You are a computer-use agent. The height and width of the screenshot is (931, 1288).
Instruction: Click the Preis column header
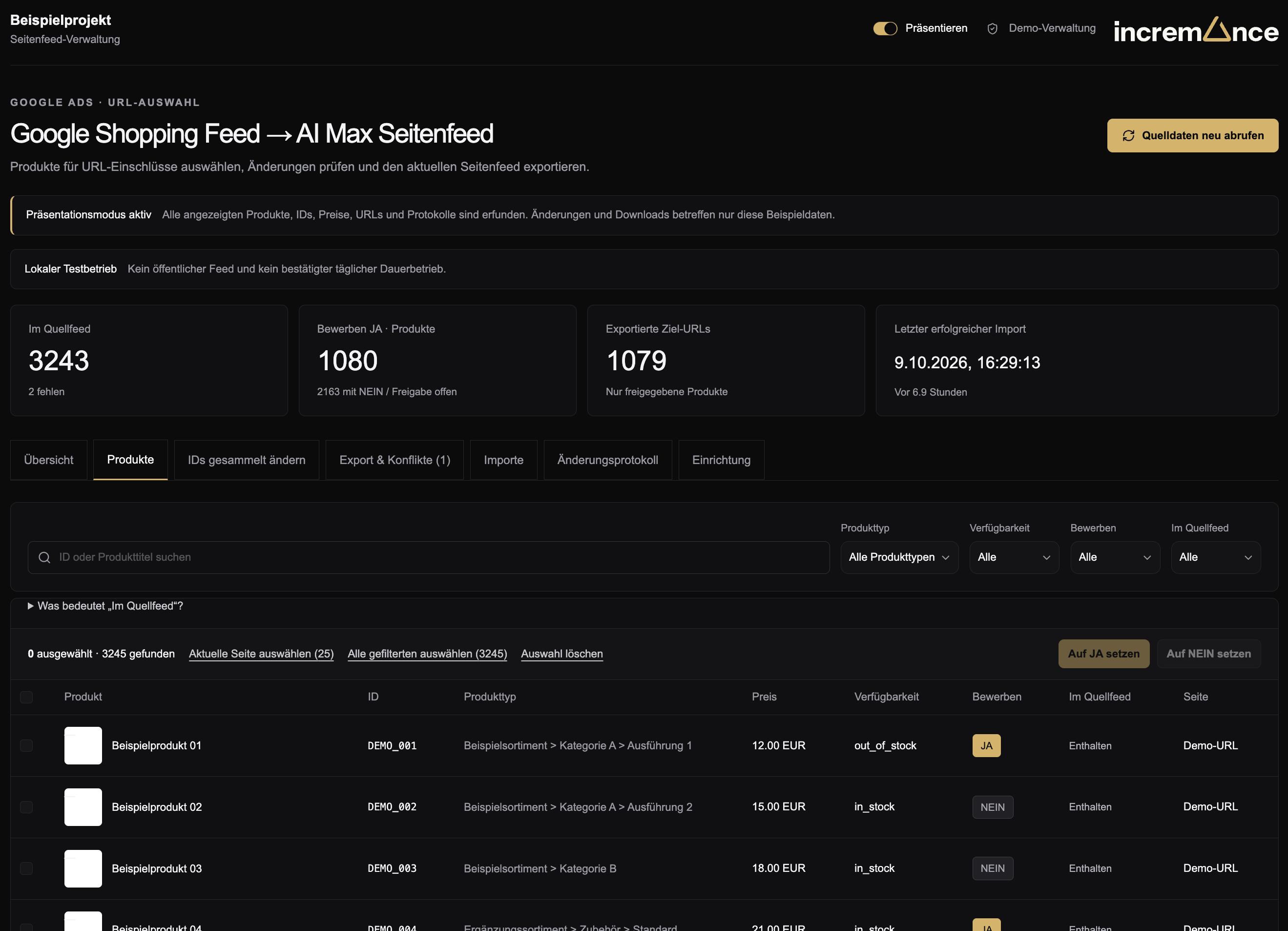coord(764,697)
